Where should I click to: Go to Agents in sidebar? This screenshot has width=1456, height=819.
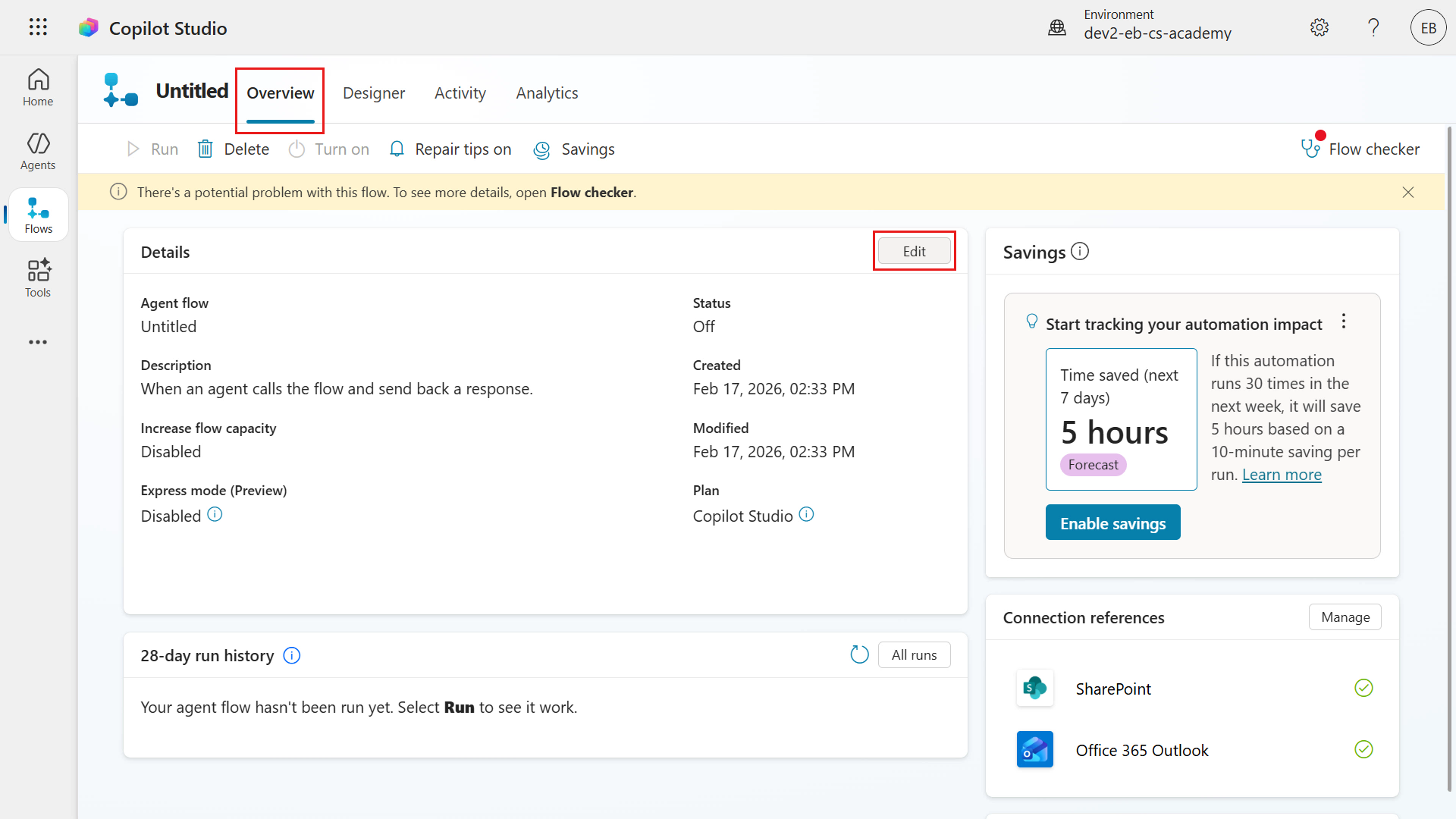coord(38,151)
